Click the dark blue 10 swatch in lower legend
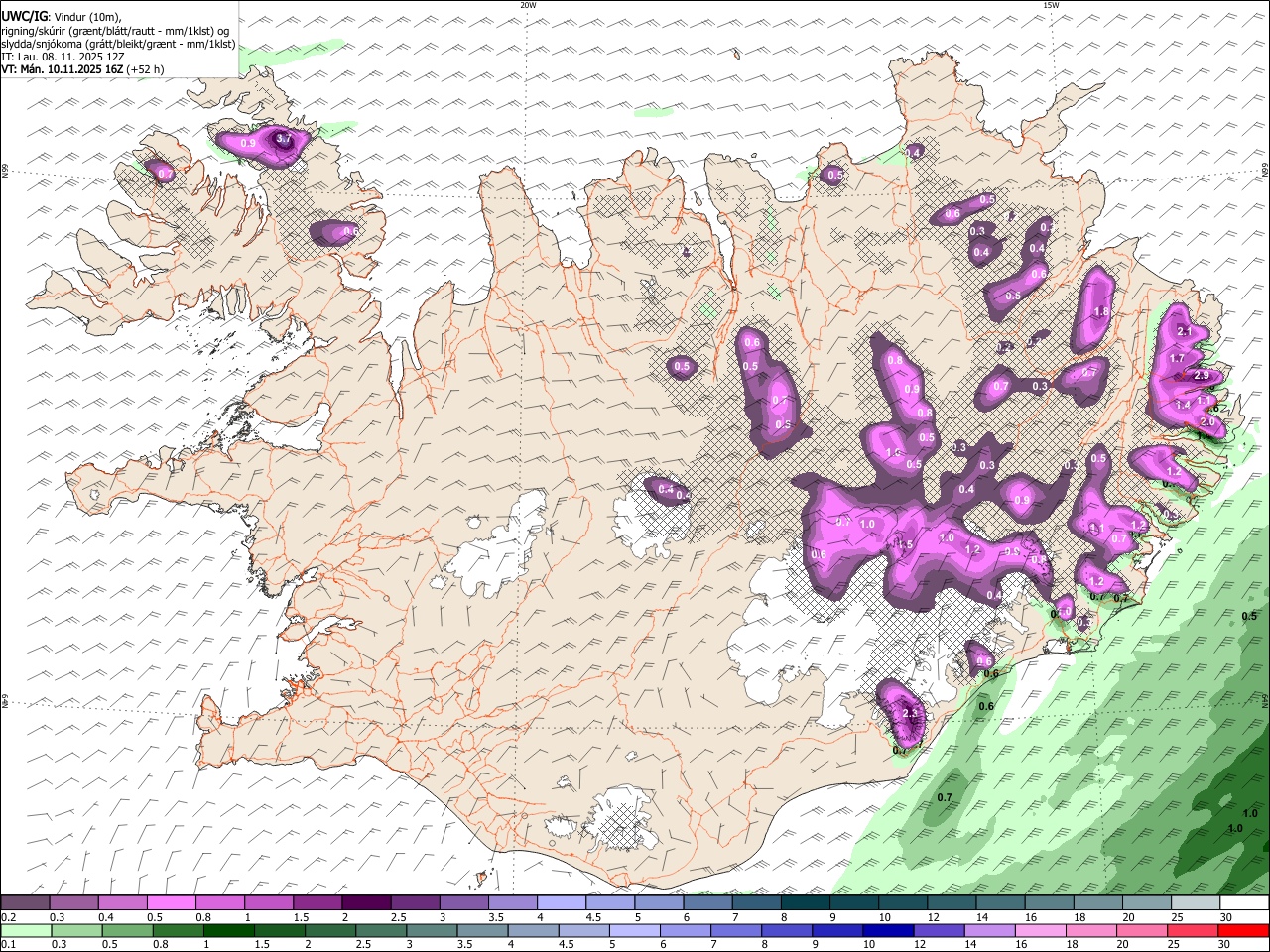The width and height of the screenshot is (1270, 952). pos(889,931)
